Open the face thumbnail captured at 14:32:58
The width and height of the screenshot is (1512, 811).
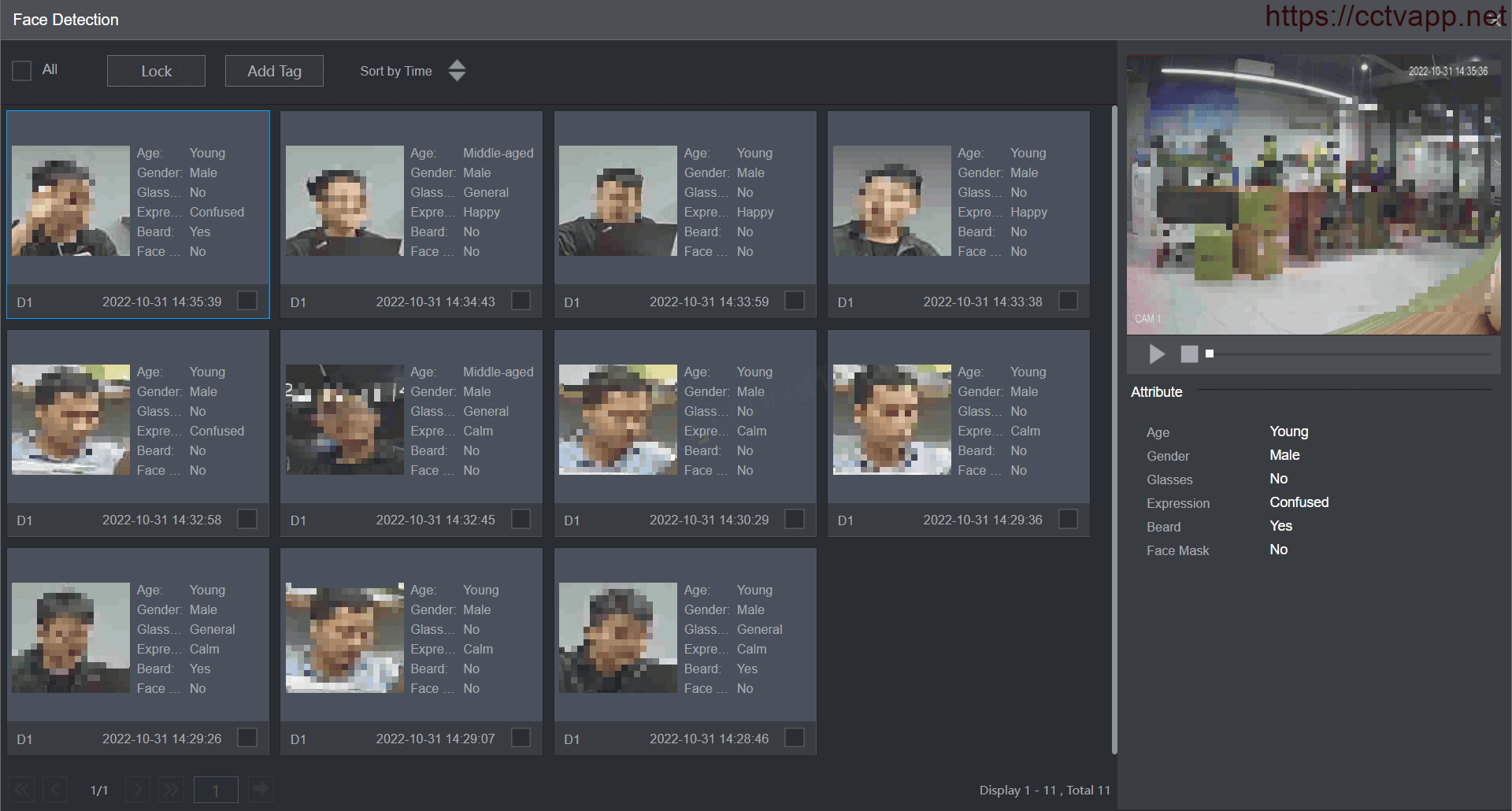tap(71, 420)
